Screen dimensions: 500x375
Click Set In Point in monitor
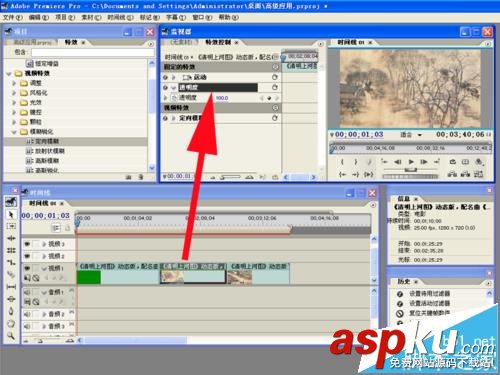pyautogui.click(x=342, y=162)
